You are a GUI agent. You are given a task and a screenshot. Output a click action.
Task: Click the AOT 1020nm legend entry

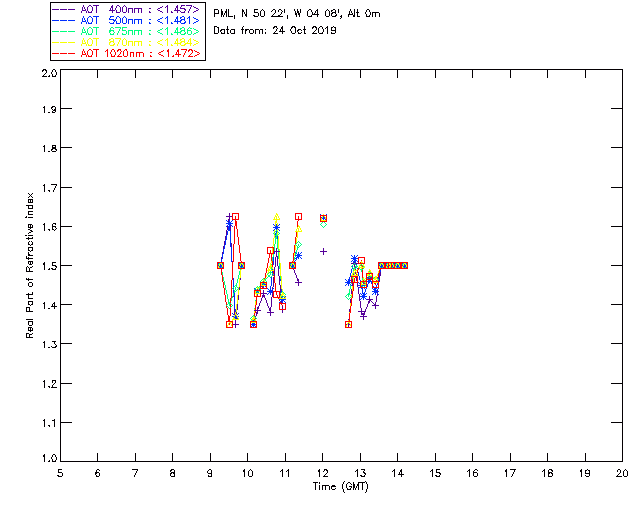point(127,53)
